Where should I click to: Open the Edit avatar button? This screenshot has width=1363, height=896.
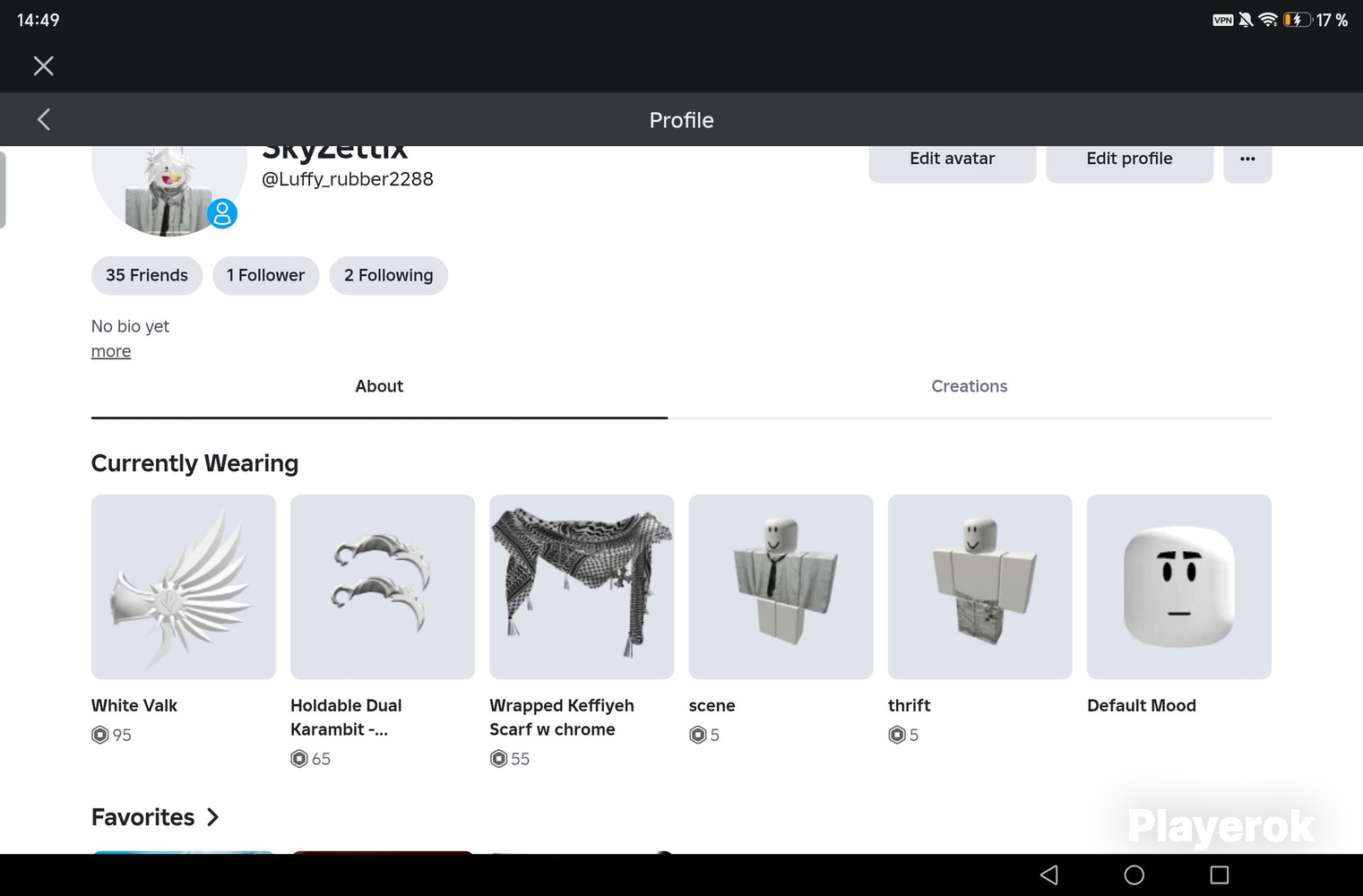pos(953,159)
